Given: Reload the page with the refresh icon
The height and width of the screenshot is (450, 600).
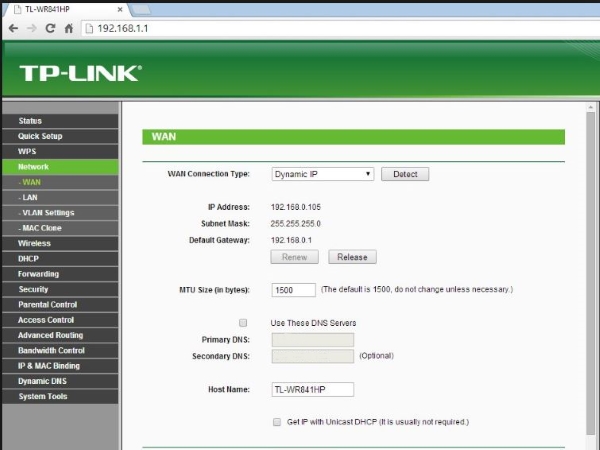Looking at the screenshot, I should pyautogui.click(x=50, y=28).
